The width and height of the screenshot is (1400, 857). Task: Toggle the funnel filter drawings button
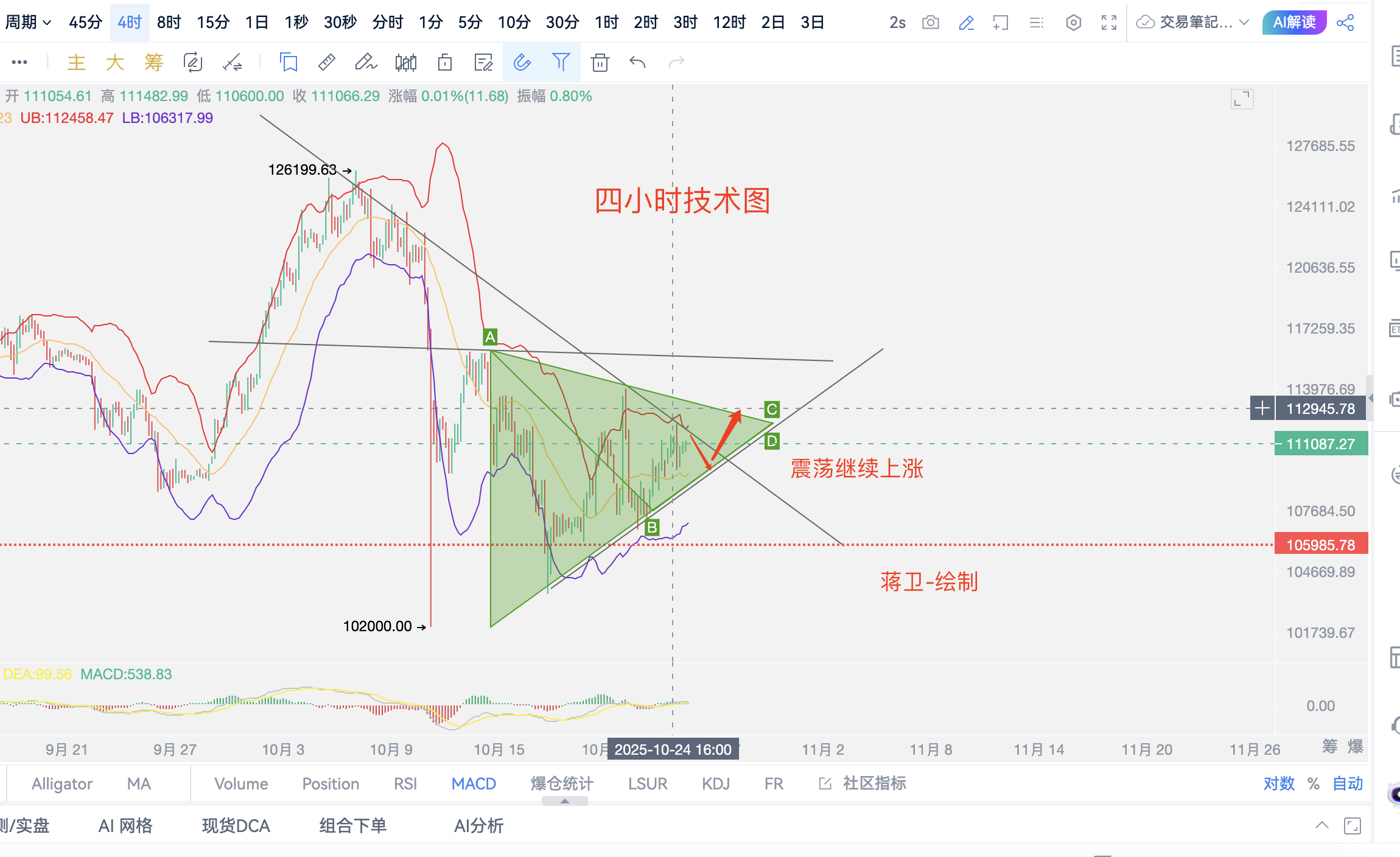pos(561,62)
